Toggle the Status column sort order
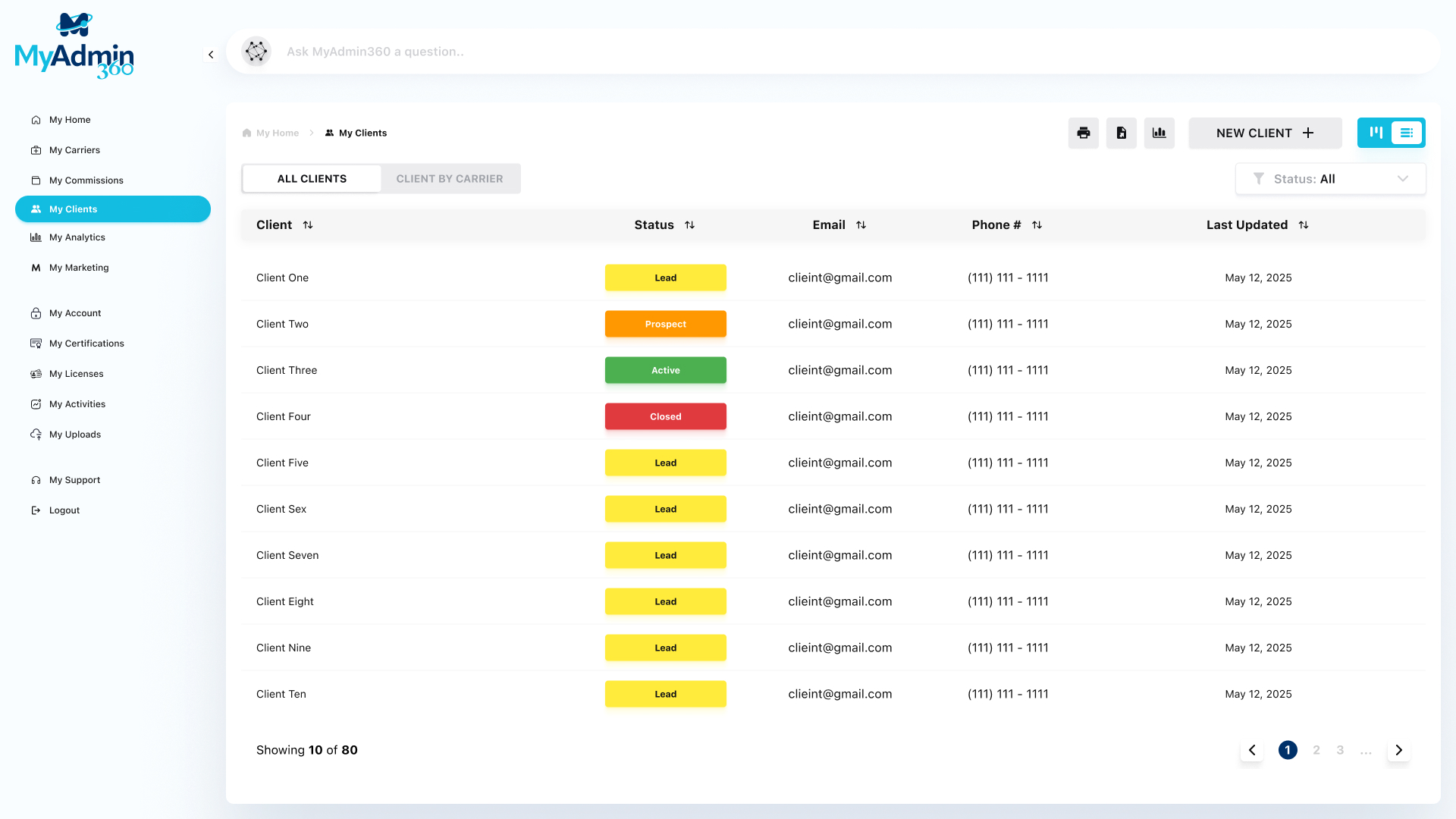The image size is (1456, 819). coord(690,224)
